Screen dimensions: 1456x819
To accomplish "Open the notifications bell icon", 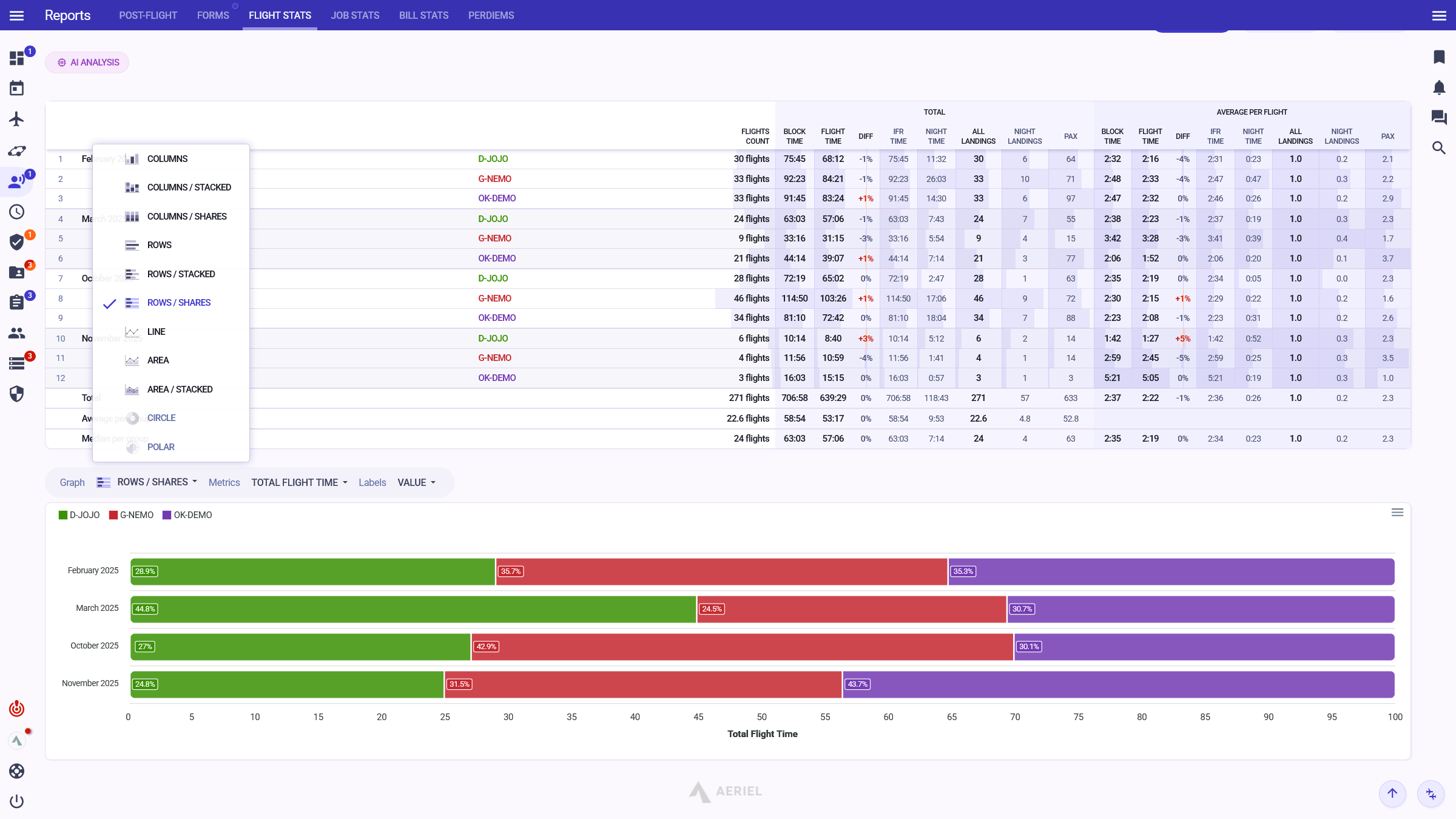I will [x=1439, y=87].
